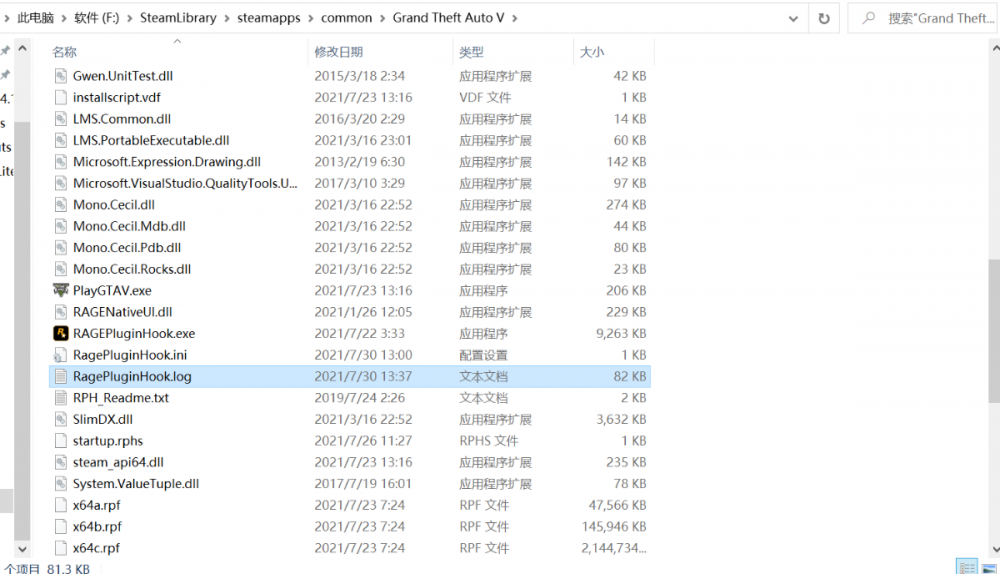Select PlayGTAV.exe file name
The height and width of the screenshot is (574, 1000).
pos(112,290)
